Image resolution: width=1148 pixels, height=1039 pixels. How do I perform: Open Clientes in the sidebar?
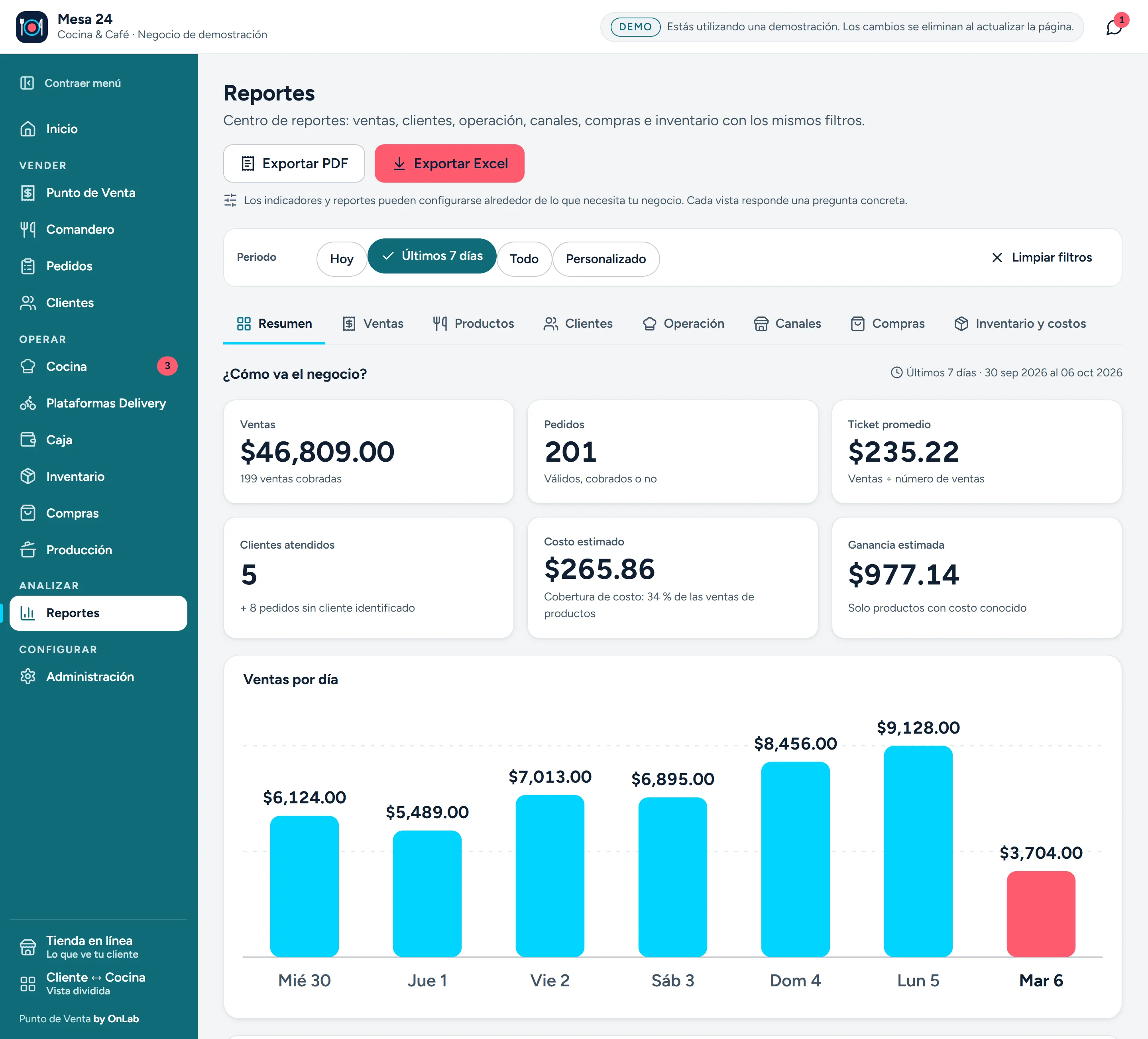(98, 303)
